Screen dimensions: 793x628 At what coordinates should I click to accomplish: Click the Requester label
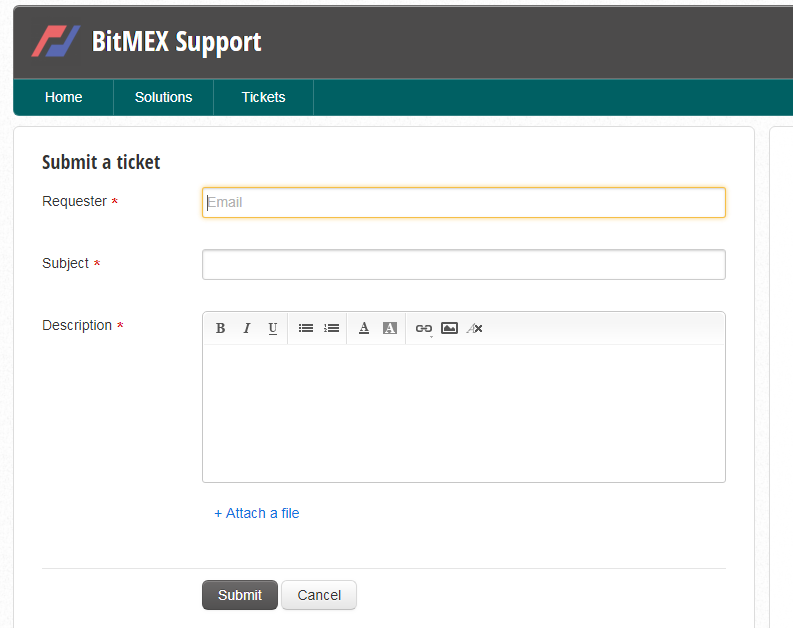pos(74,201)
